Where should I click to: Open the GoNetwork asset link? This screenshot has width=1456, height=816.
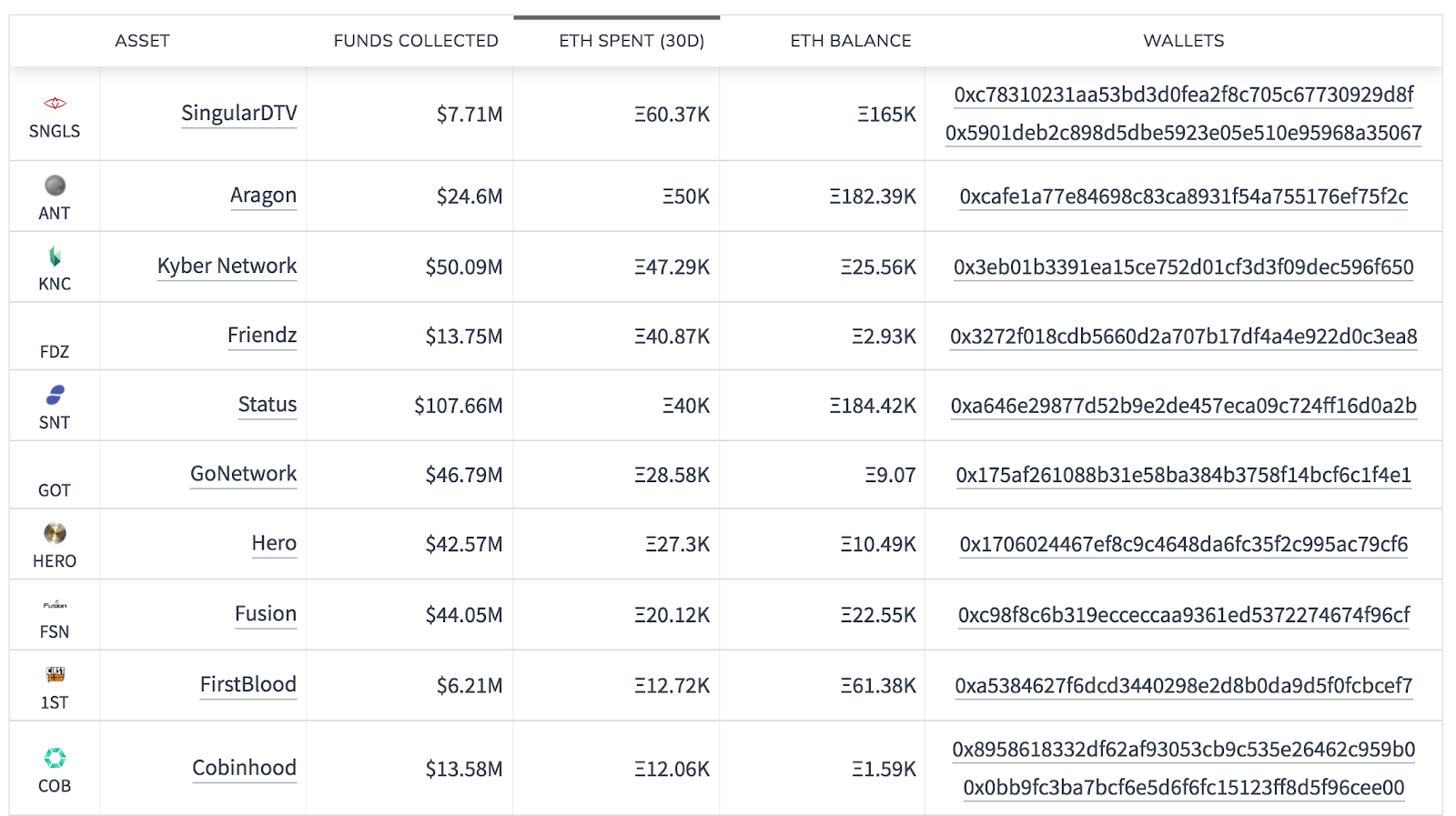point(243,473)
